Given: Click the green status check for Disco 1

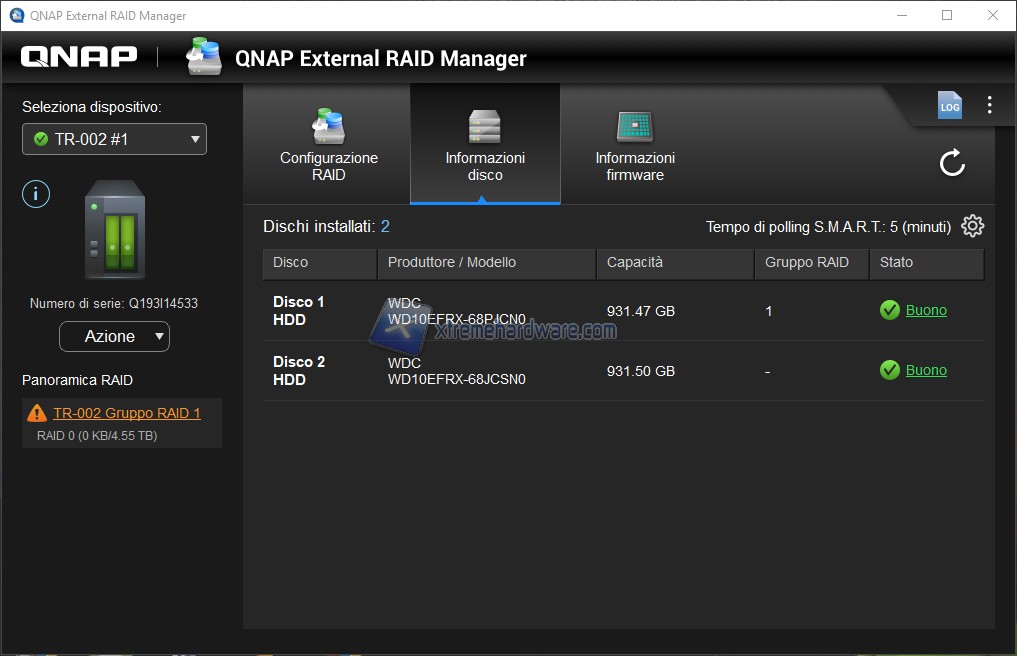Looking at the screenshot, I should 889,311.
